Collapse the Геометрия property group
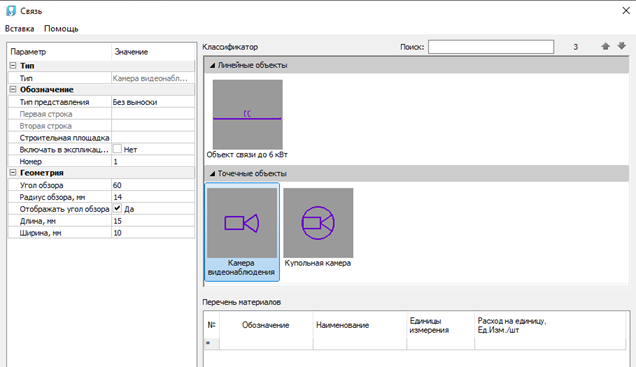Image resolution: width=636 pixels, height=367 pixels. (13, 172)
